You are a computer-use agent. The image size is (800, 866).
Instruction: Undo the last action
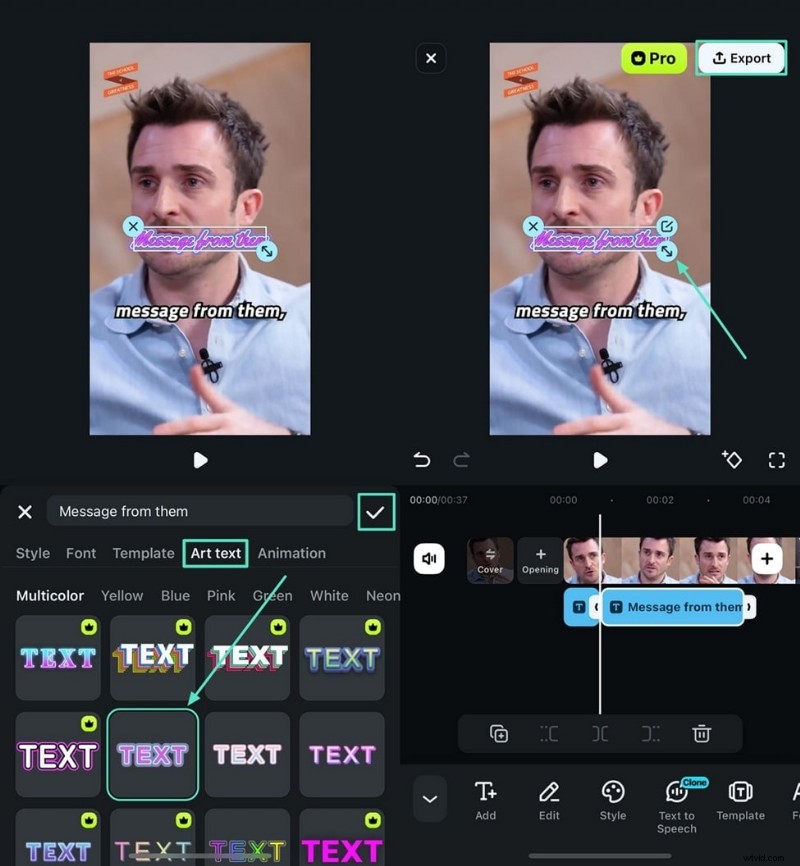(x=421, y=460)
